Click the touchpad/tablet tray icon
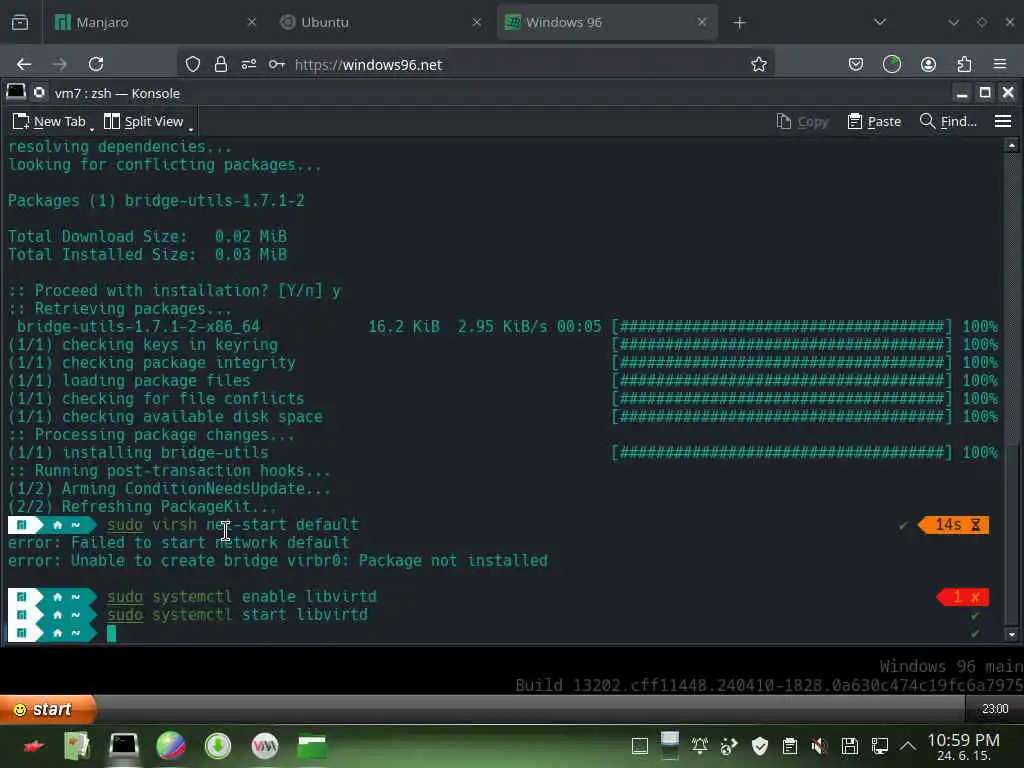The image size is (1024, 768). point(640,746)
